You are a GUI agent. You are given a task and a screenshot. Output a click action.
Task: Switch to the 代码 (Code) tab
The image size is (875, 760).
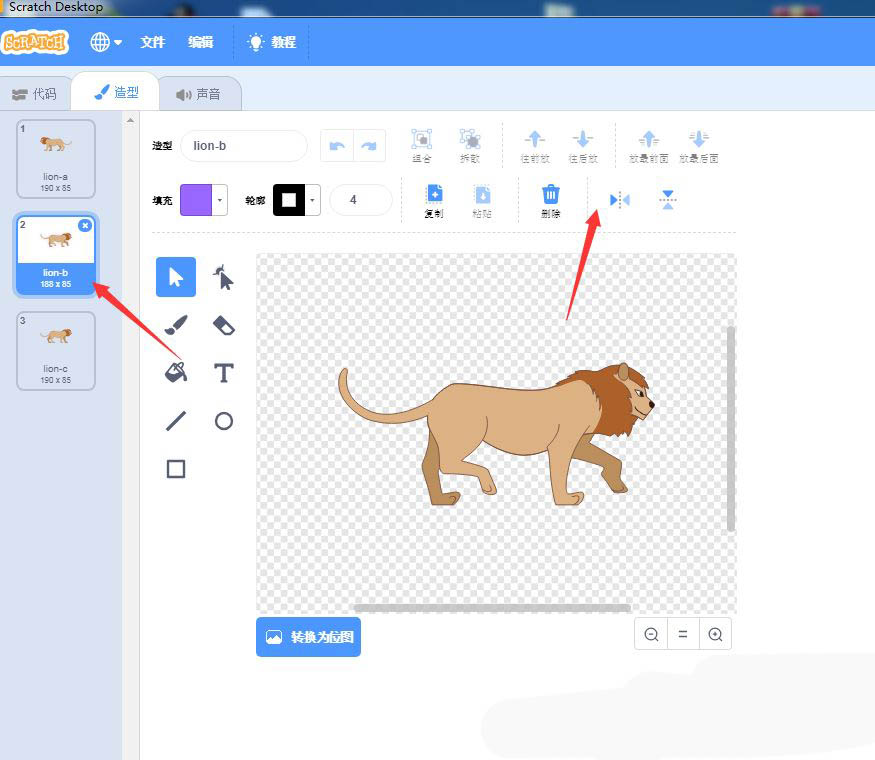point(35,94)
